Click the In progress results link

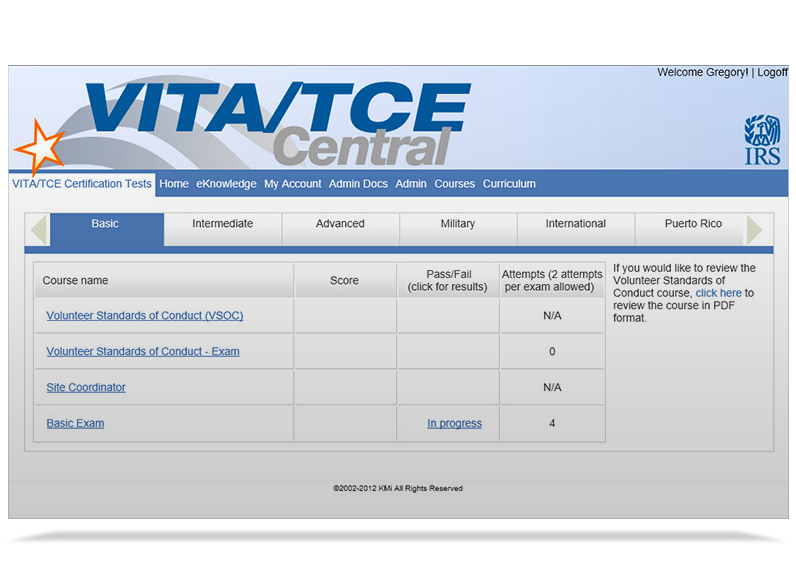(454, 423)
